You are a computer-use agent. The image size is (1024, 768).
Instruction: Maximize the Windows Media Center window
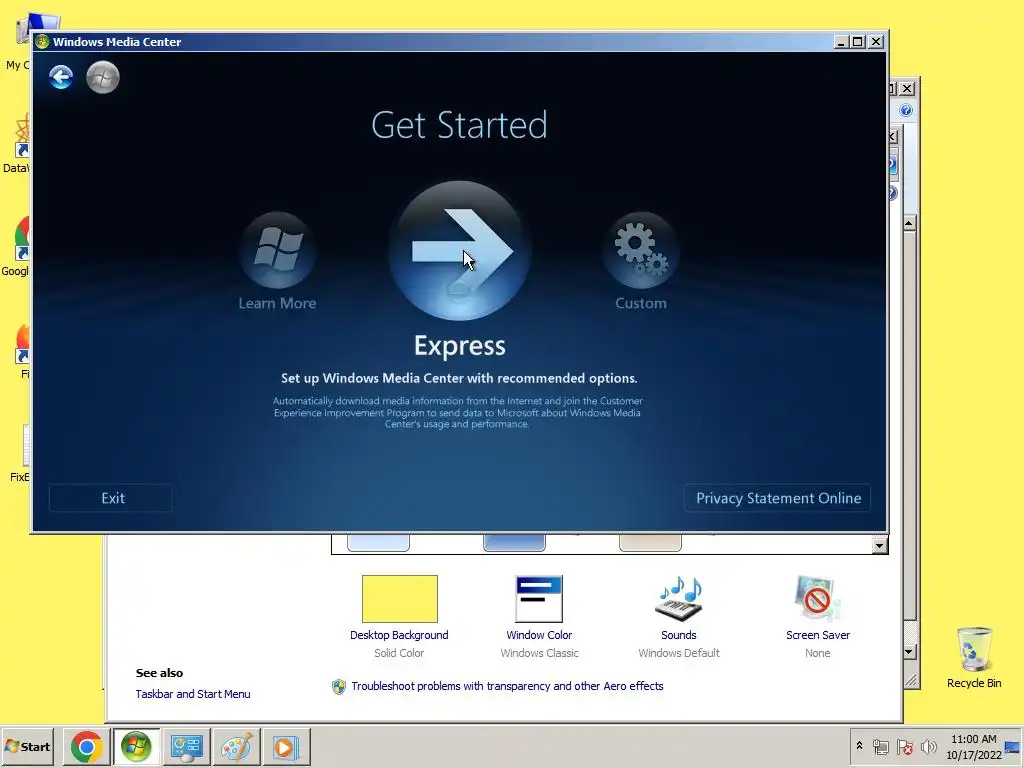pyautogui.click(x=858, y=42)
